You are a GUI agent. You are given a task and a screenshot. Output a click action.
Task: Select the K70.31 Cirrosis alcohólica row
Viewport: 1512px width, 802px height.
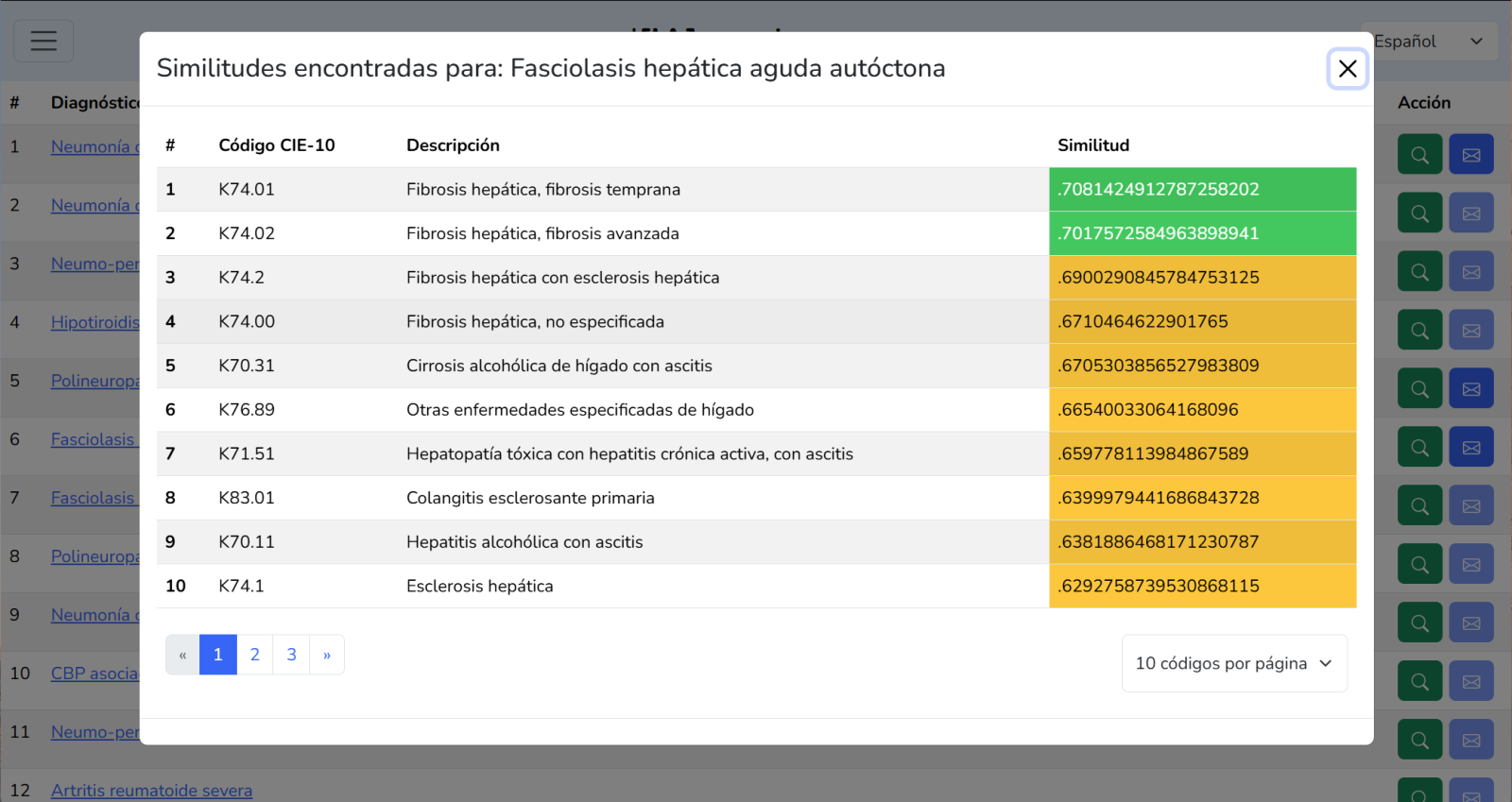coord(558,366)
